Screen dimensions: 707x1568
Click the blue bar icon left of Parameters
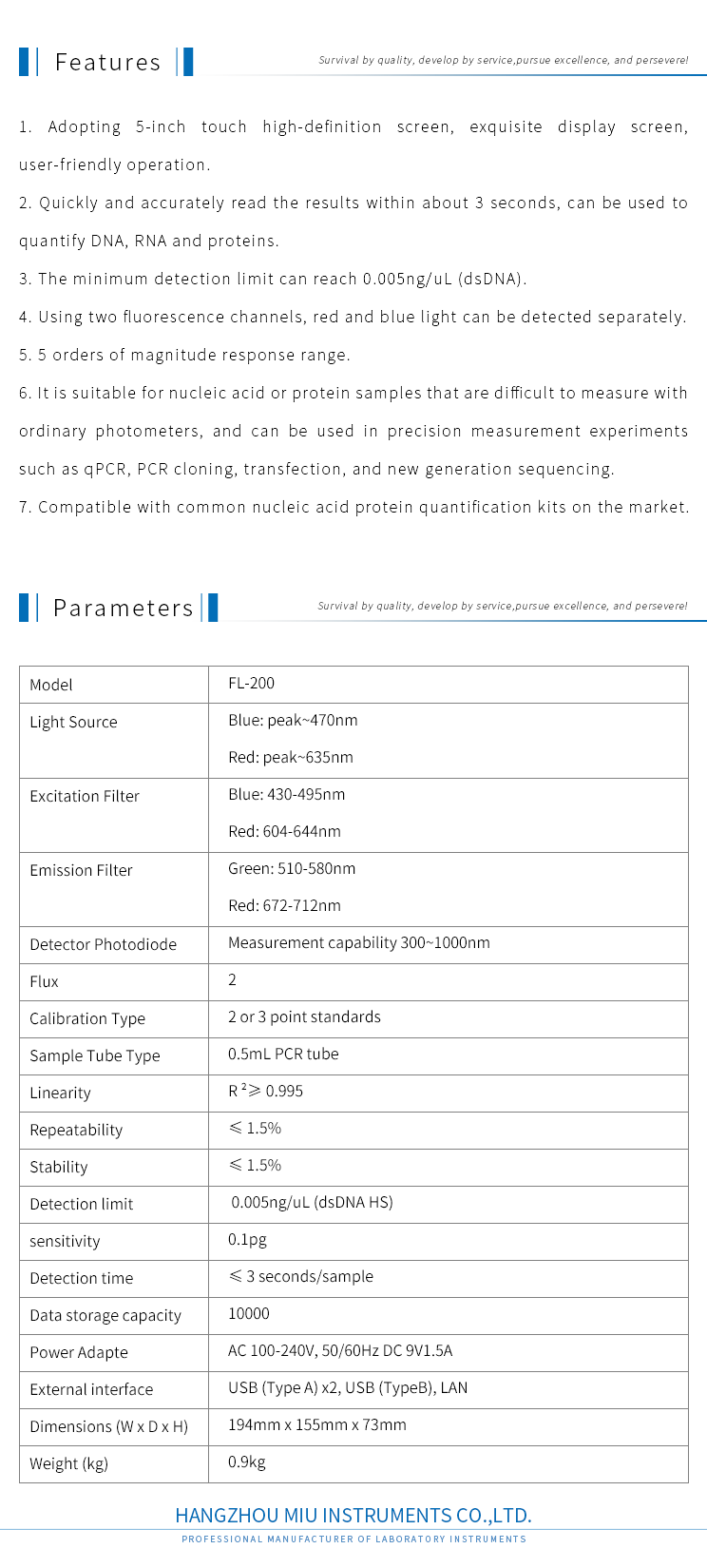[27, 608]
